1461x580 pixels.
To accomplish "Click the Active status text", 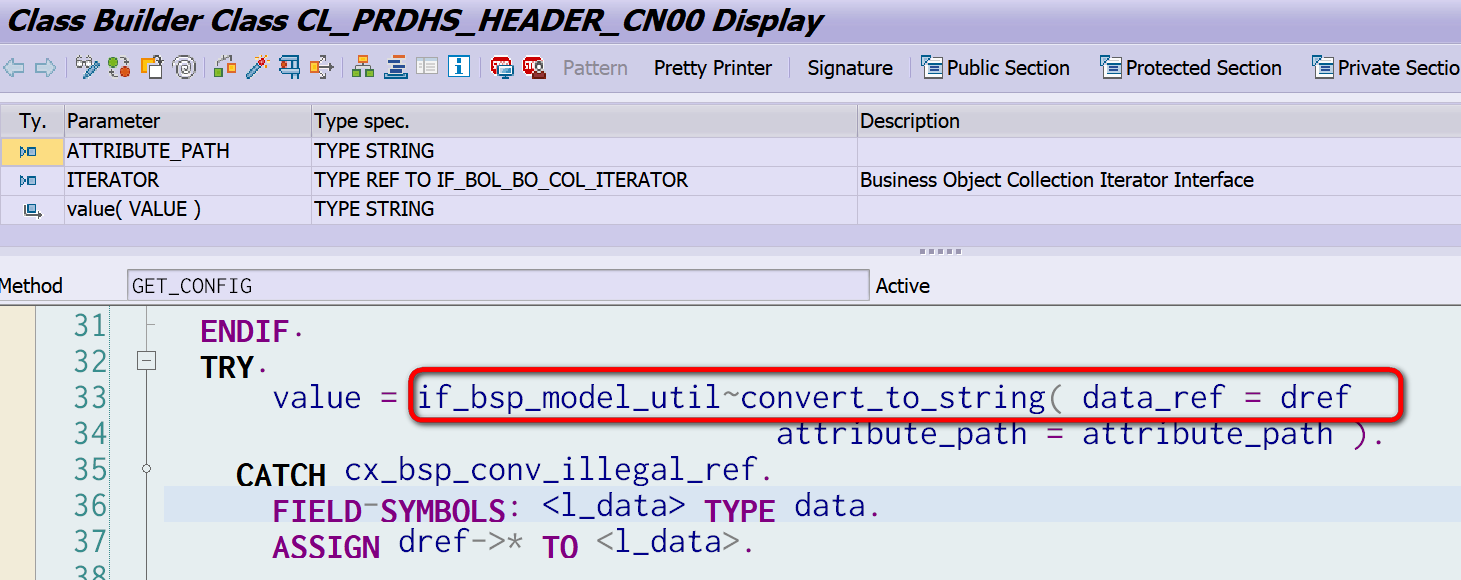I will 903,286.
